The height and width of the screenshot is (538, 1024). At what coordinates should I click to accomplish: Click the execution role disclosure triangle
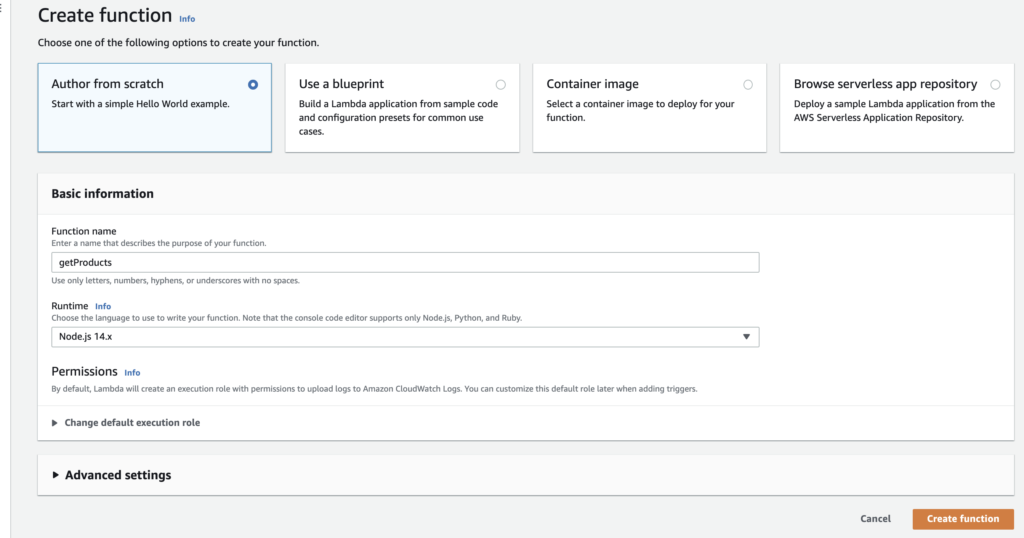point(55,423)
